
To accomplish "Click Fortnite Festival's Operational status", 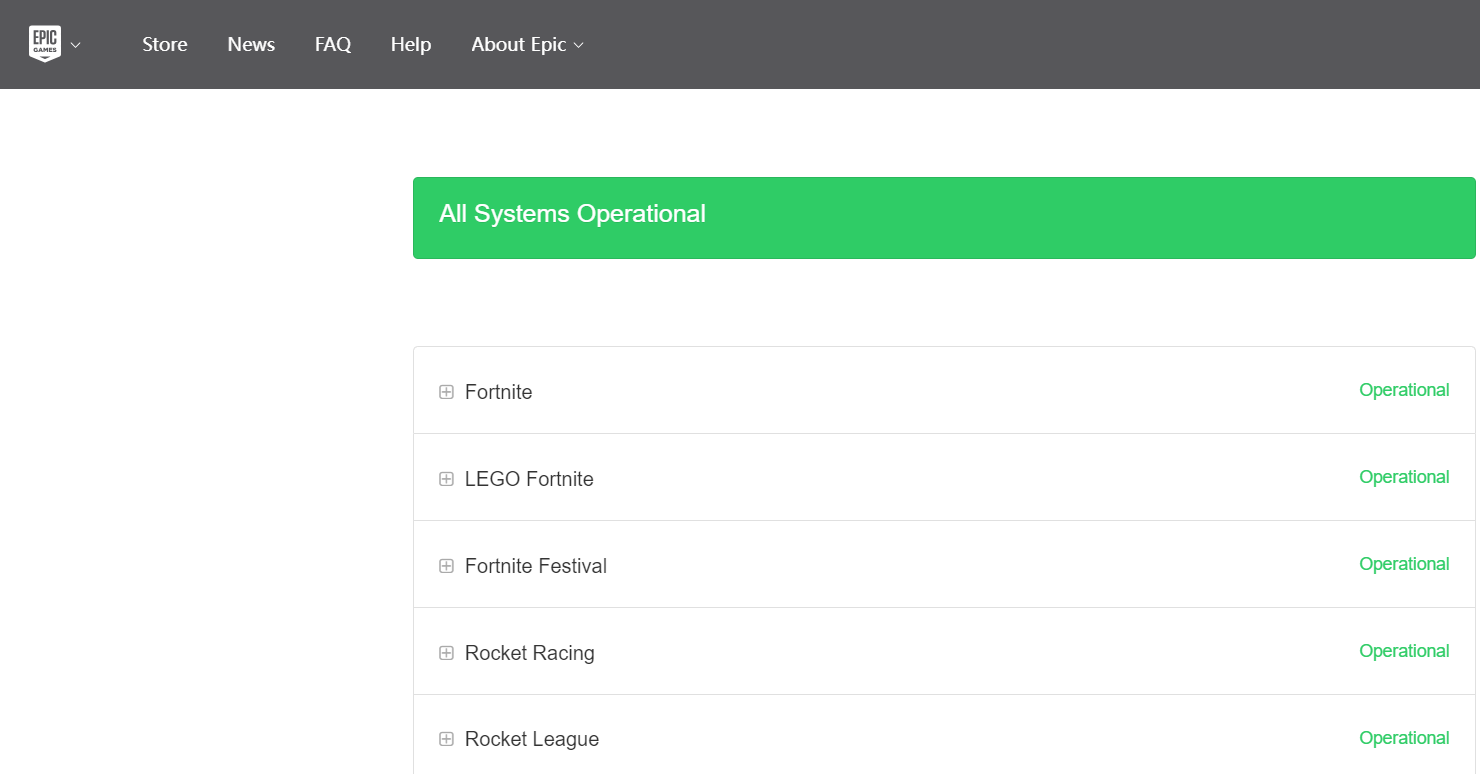I will [1404, 564].
